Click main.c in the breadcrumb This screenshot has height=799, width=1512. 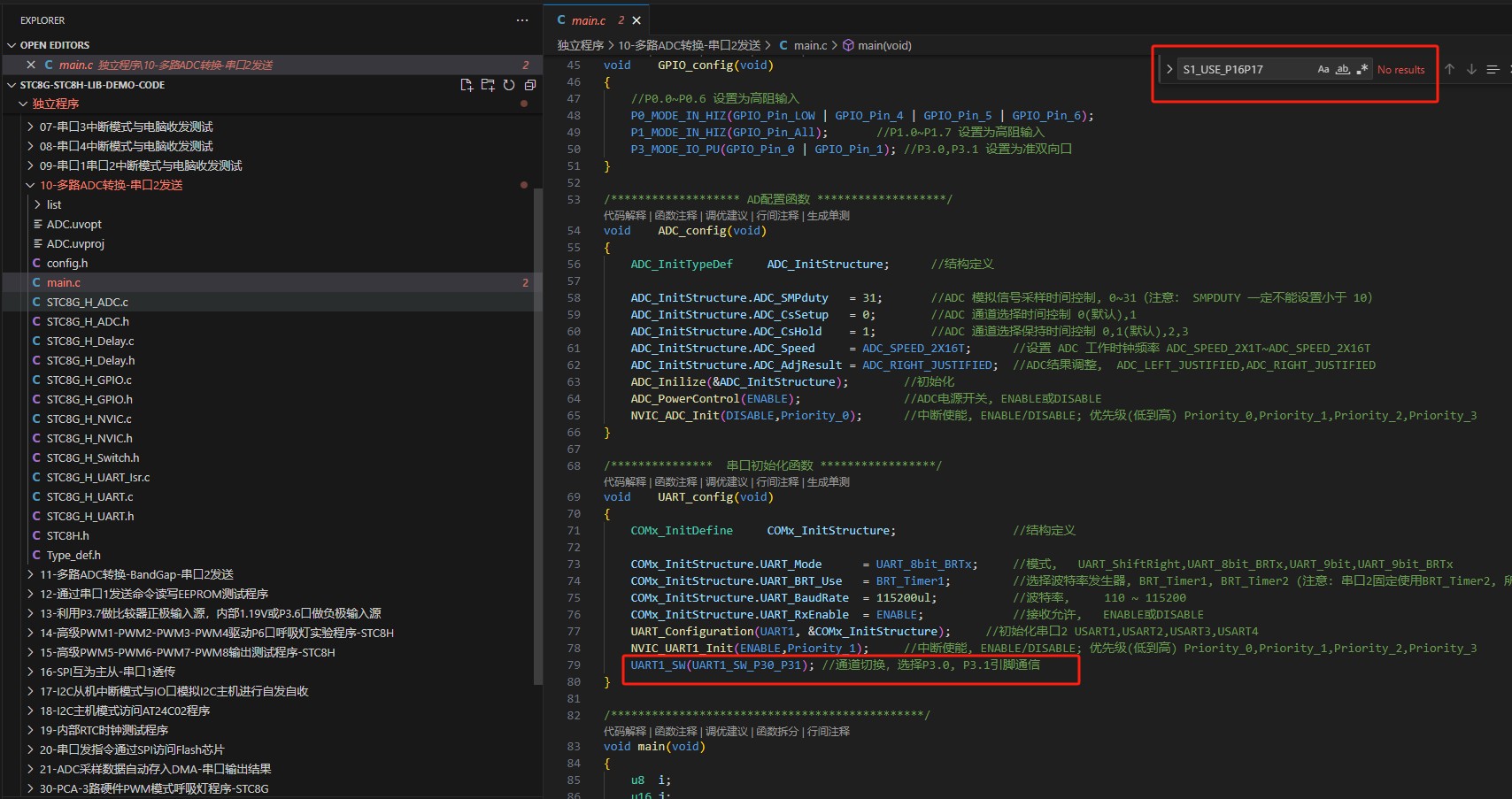(x=810, y=45)
